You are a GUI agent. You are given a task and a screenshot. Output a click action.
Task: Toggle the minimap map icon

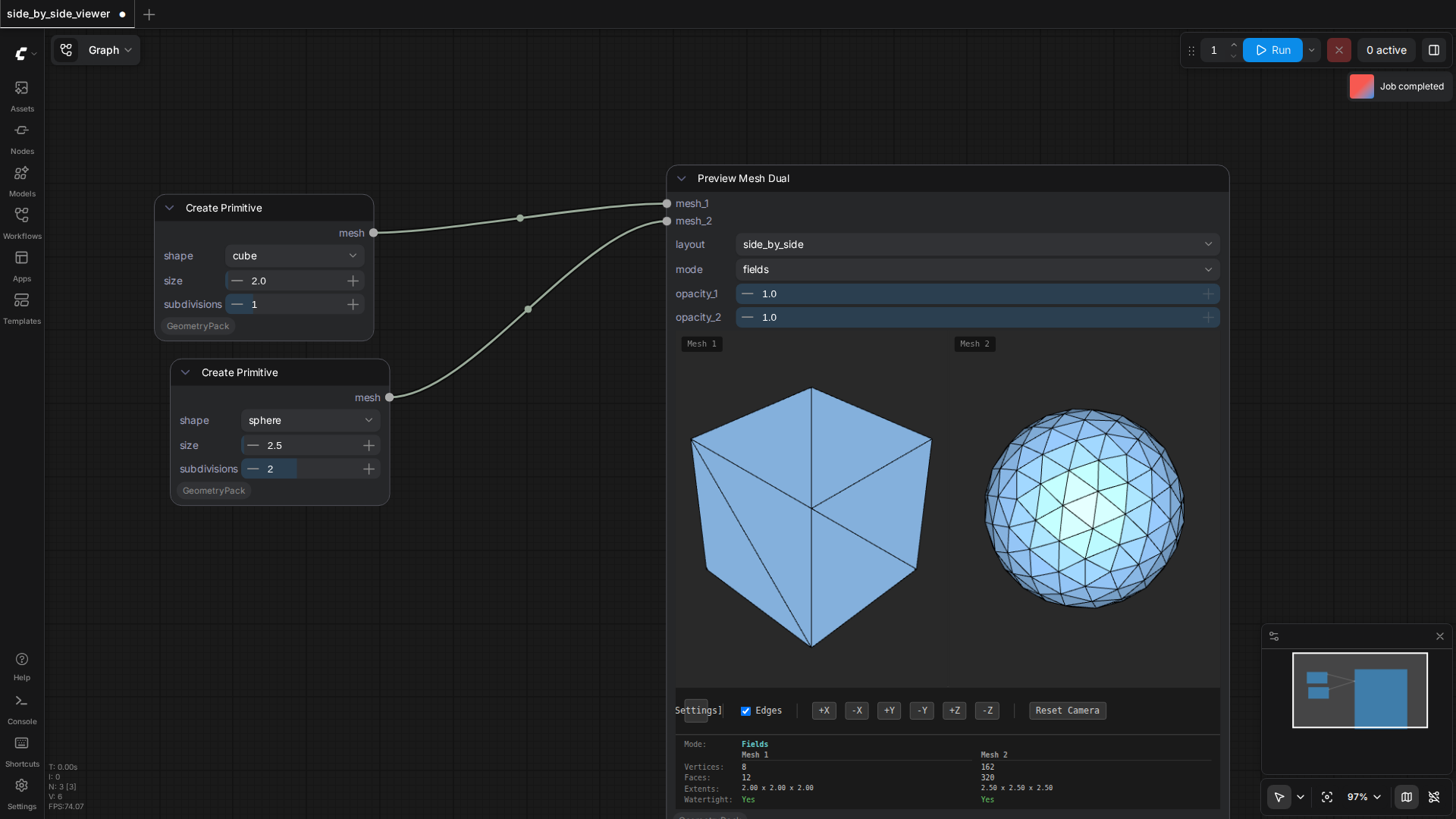pos(1407,797)
